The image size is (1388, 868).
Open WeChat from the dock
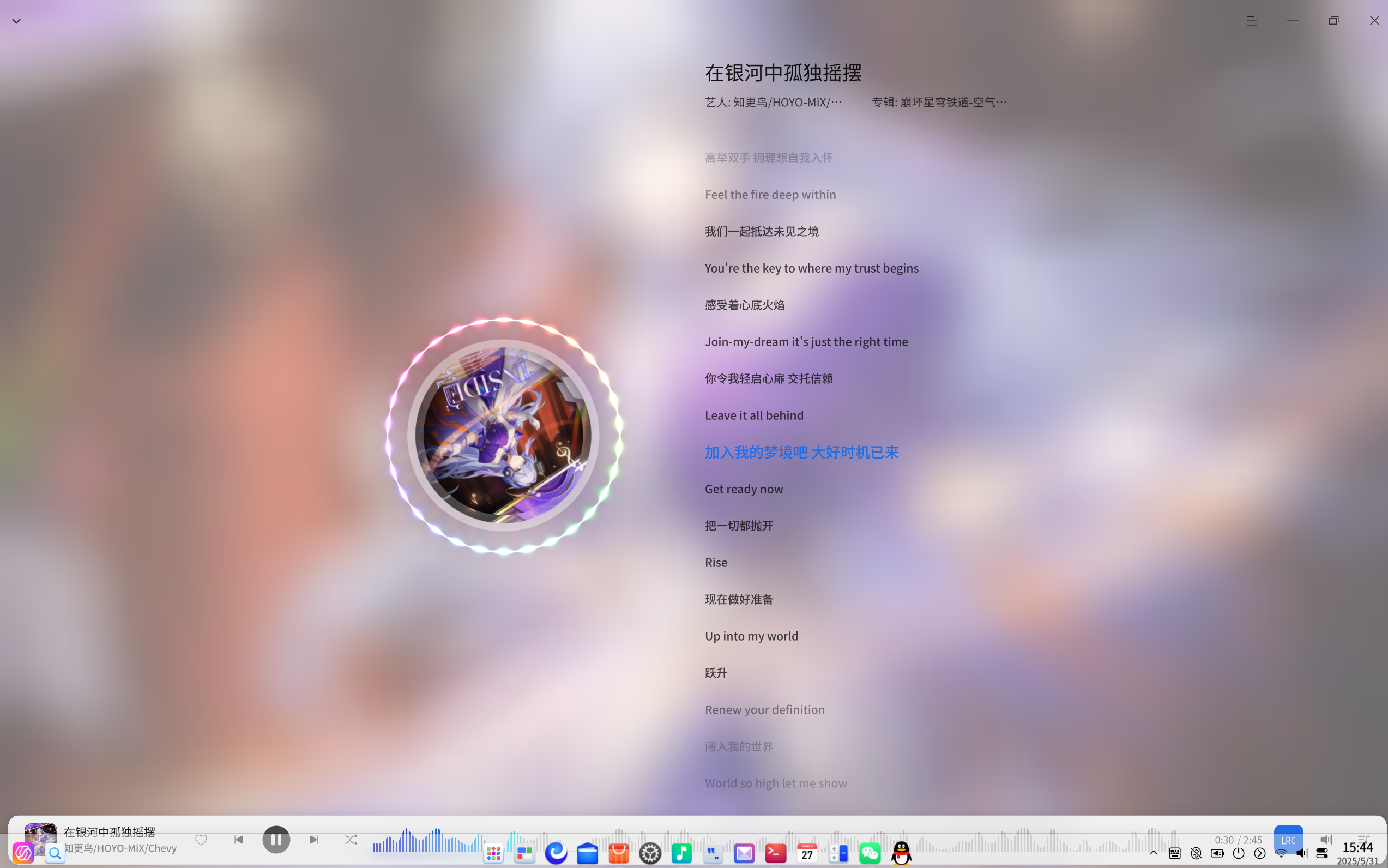pyautogui.click(x=870, y=854)
